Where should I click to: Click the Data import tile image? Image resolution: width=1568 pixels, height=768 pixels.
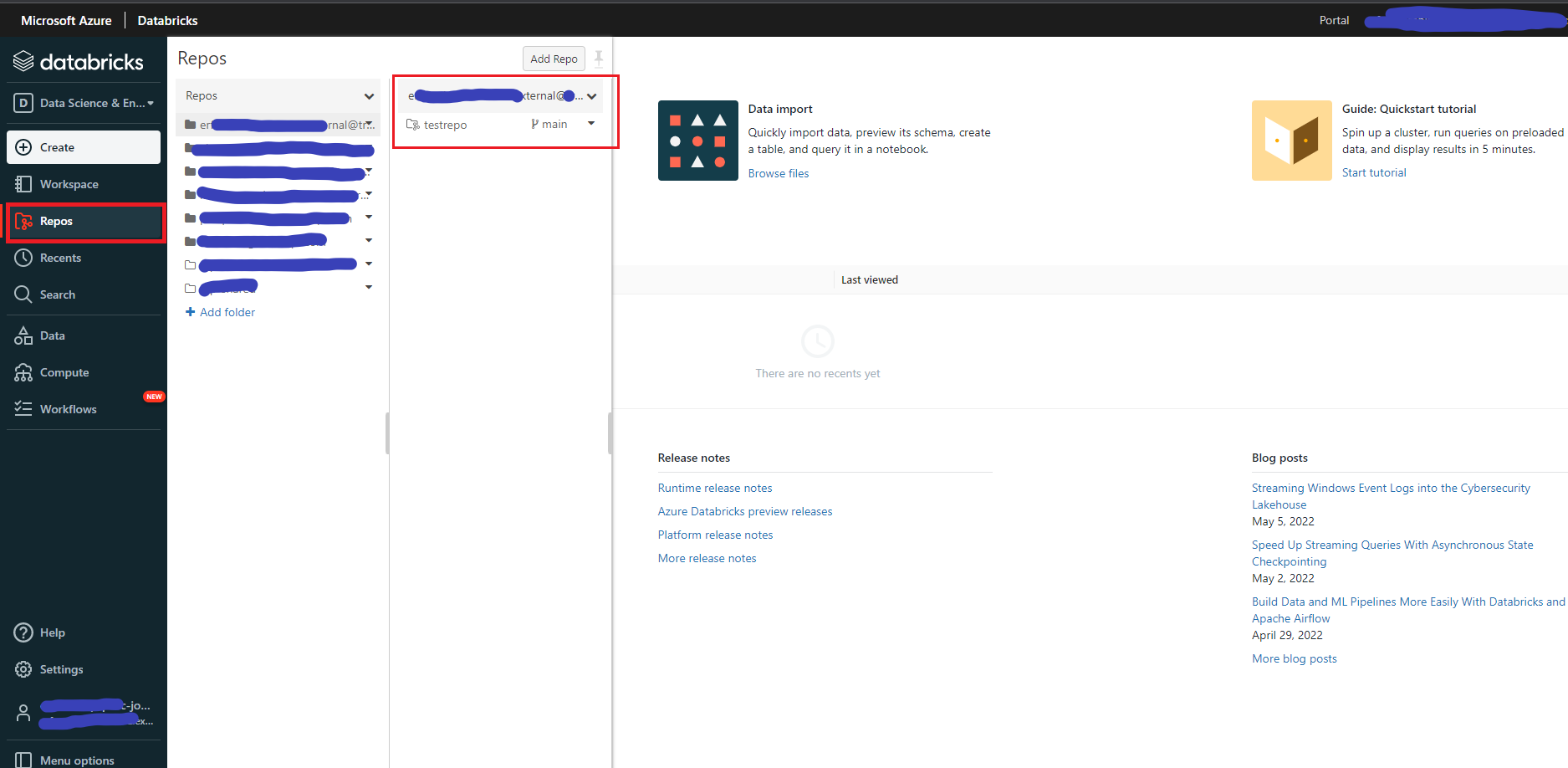point(697,141)
